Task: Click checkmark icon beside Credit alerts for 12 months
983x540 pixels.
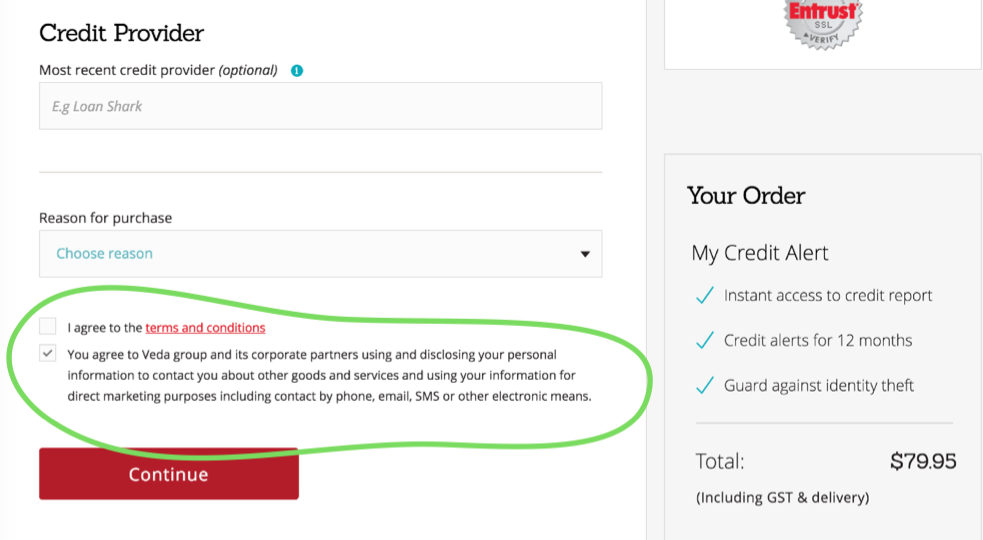Action: (x=704, y=341)
